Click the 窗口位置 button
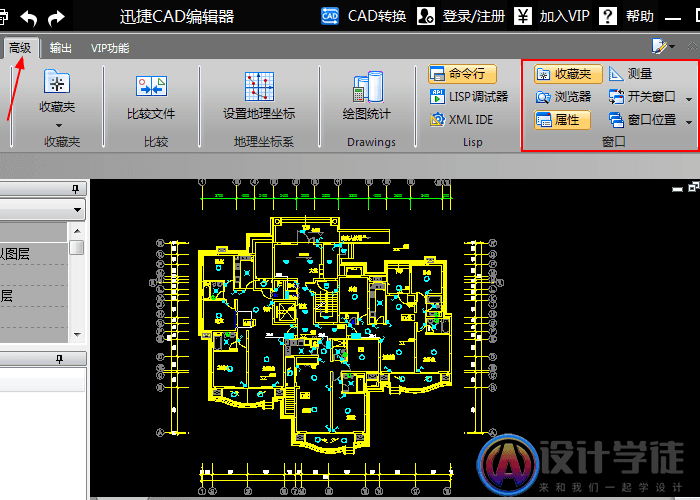The image size is (700, 500). (x=642, y=120)
